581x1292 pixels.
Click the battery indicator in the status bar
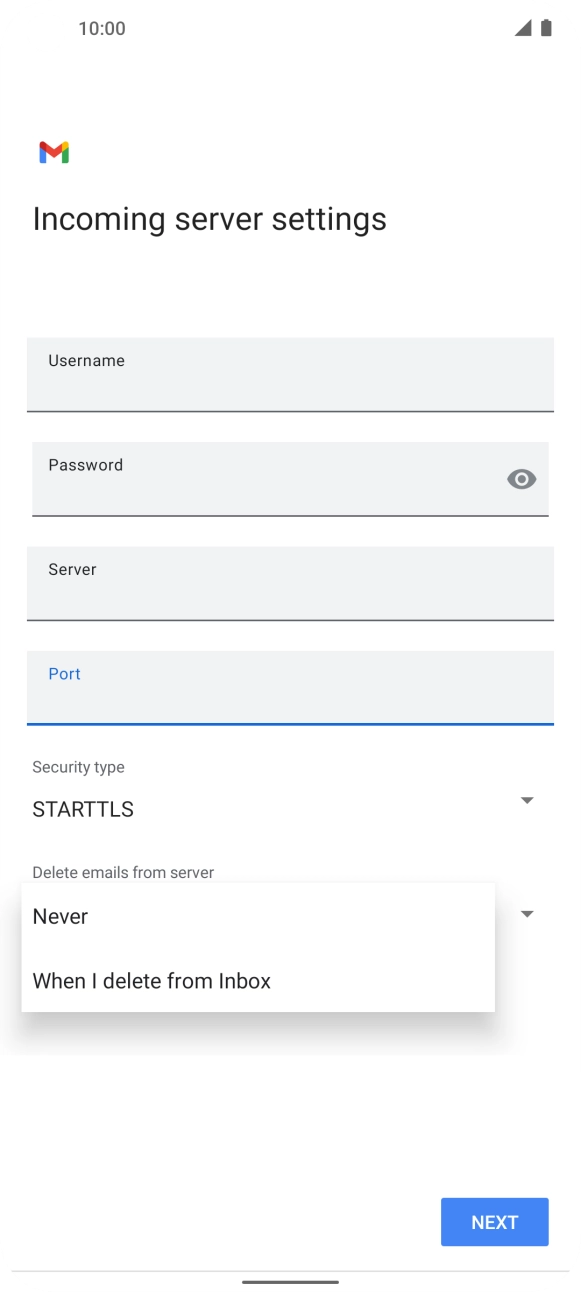(548, 29)
